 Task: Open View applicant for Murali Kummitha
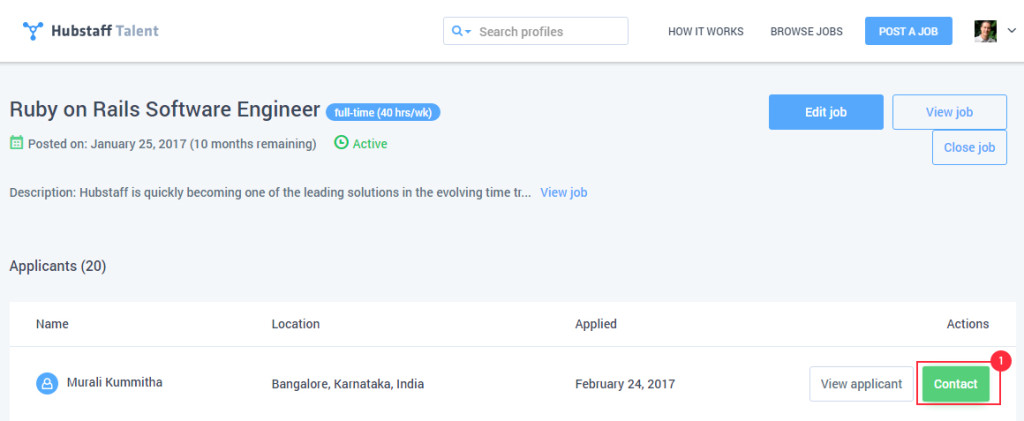click(x=860, y=384)
